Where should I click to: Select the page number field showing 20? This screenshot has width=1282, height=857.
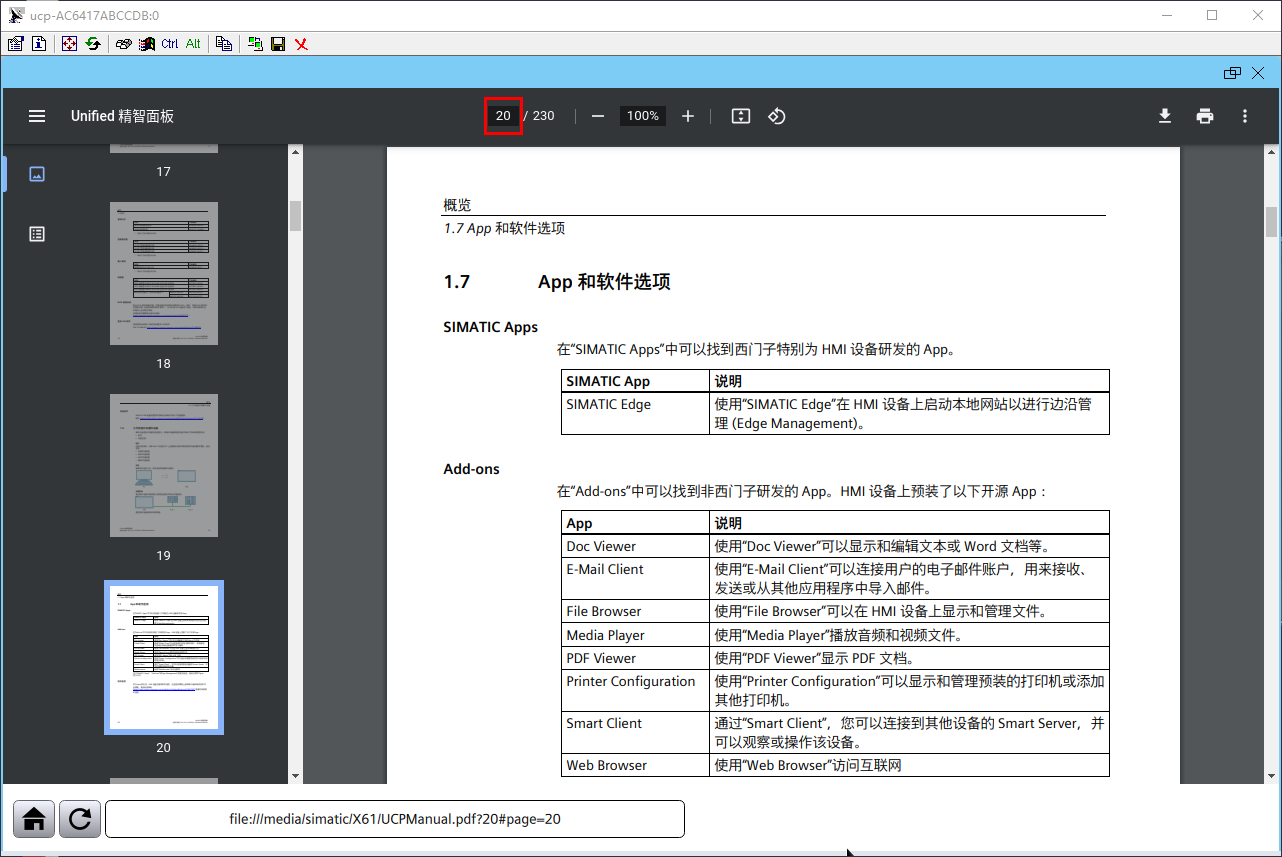point(503,116)
